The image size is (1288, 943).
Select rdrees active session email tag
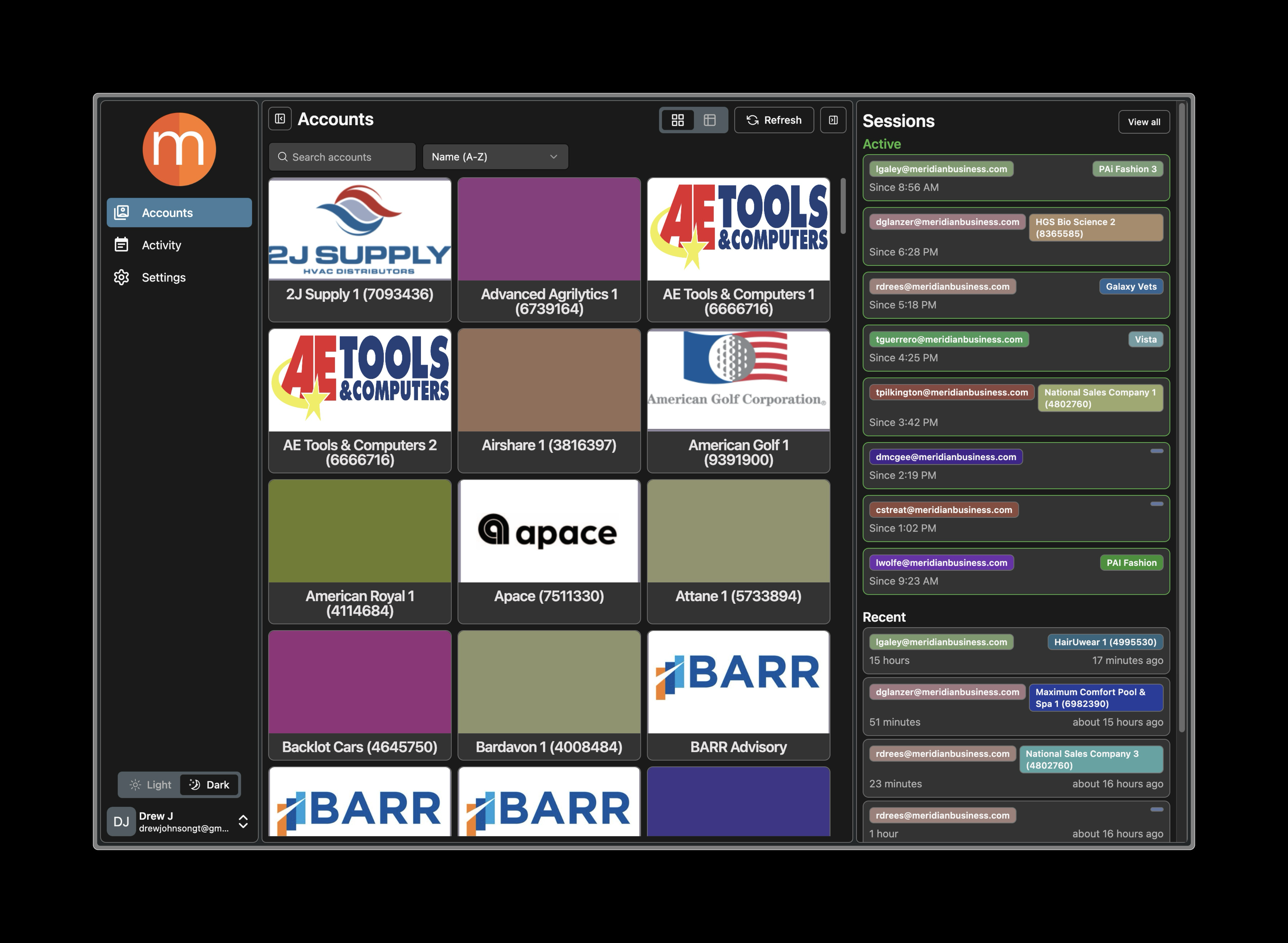[x=942, y=287]
